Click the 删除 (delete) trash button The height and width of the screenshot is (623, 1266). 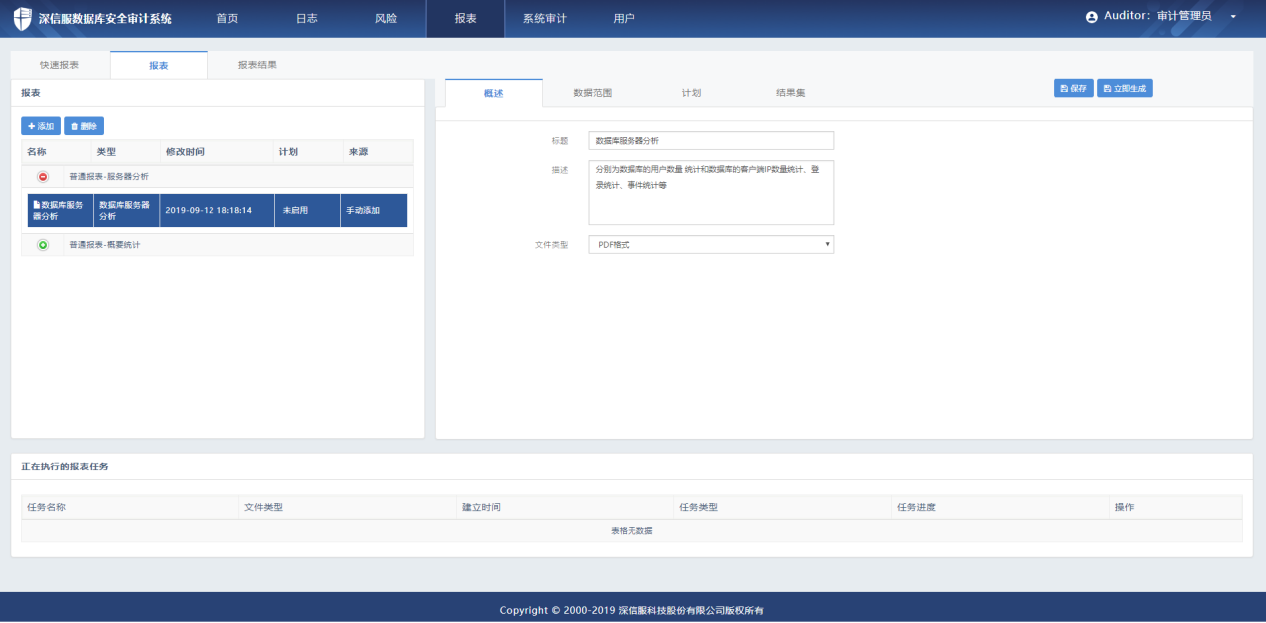coord(84,126)
